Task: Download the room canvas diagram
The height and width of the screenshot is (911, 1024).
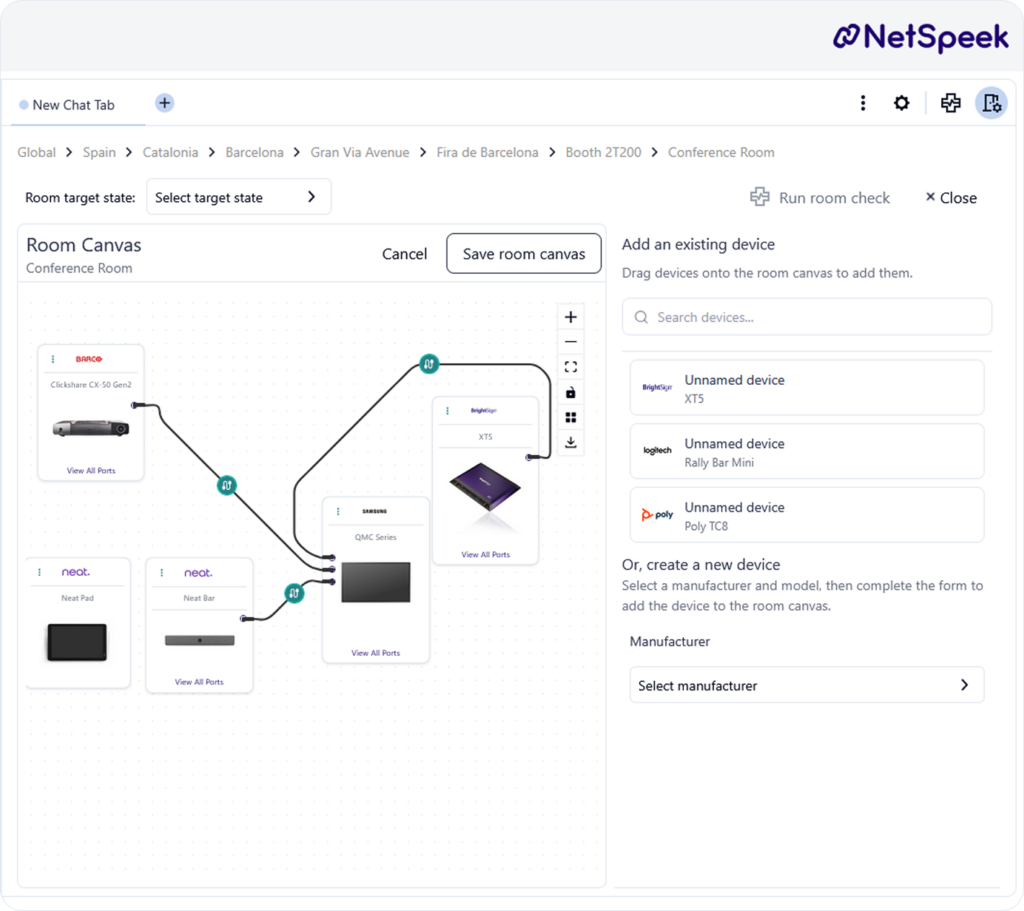Action: 571,442
